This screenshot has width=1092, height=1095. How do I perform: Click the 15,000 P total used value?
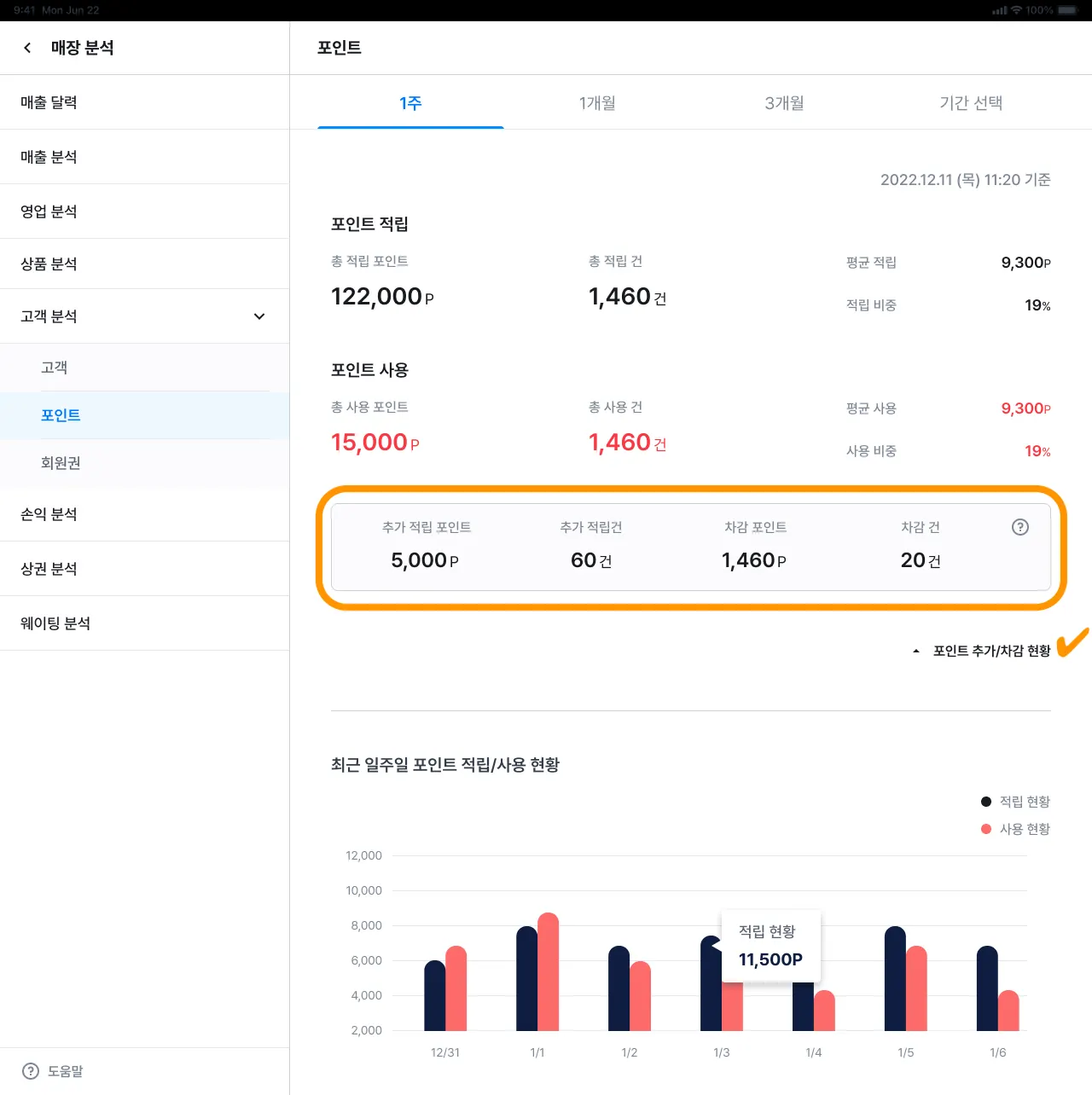click(x=375, y=443)
